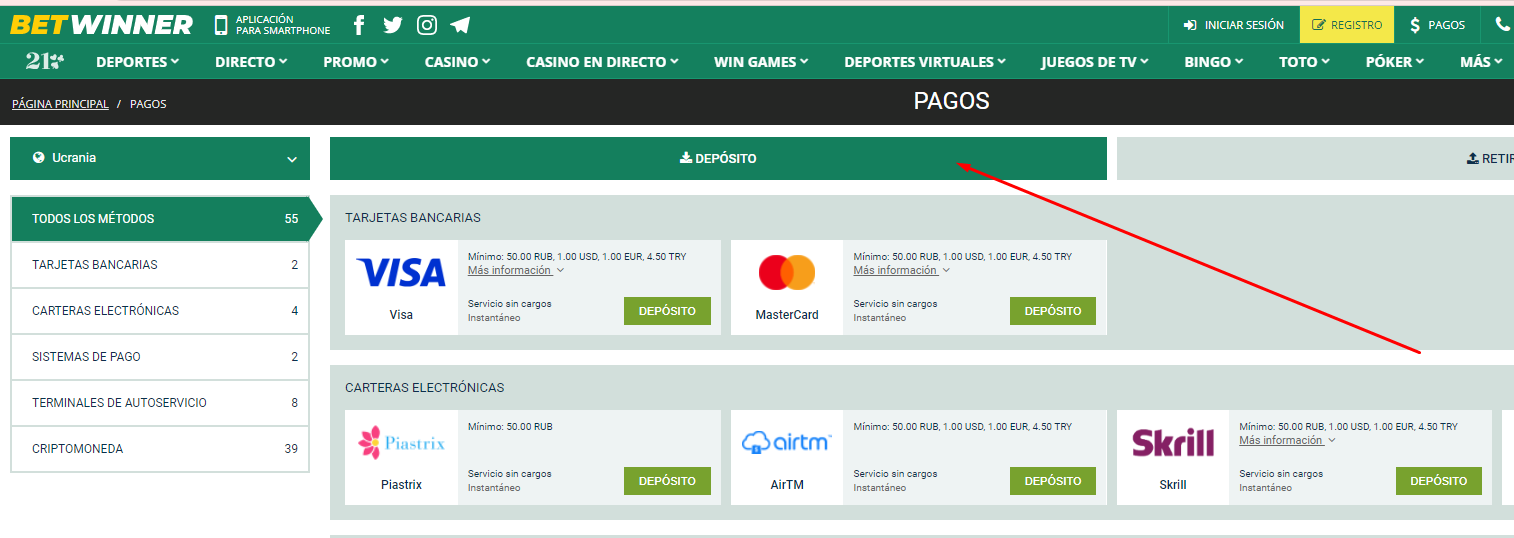Viewport: 1514px width, 538px height.
Task: Select TARJETAS BANCARIAS category
Action: click(x=160, y=265)
